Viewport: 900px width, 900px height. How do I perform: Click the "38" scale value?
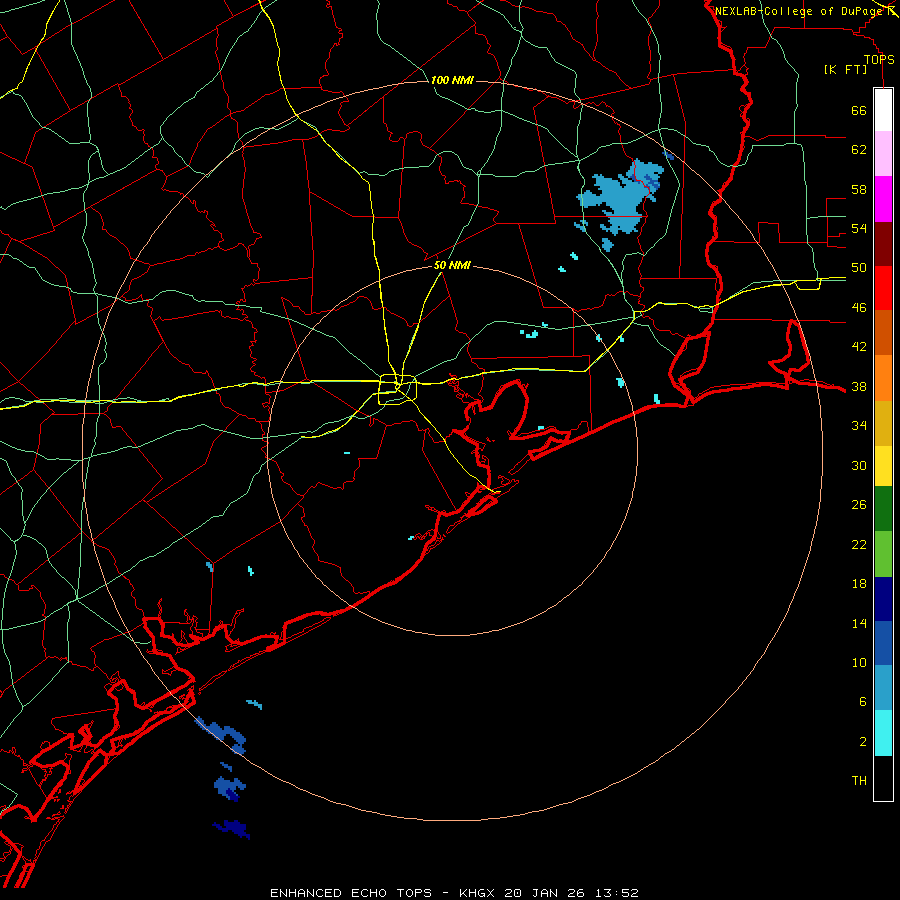[859, 386]
